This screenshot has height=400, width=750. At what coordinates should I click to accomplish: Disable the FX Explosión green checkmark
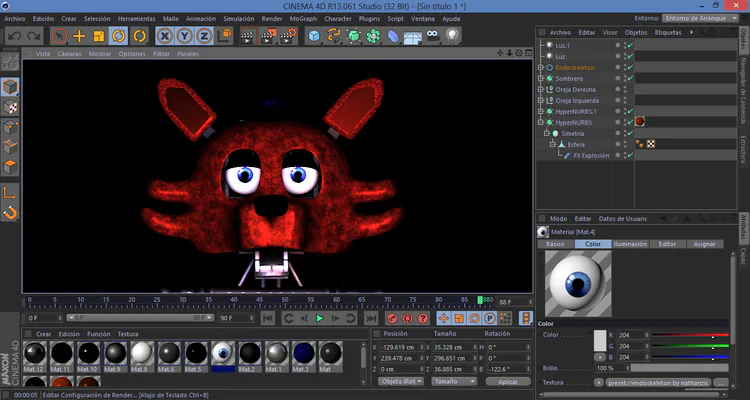(630, 155)
